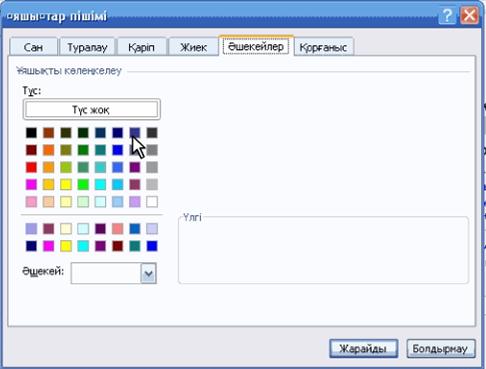The width and height of the screenshot is (486, 369).
Task: Pick the light yellow swatch in fifth row
Action: (x=66, y=202)
